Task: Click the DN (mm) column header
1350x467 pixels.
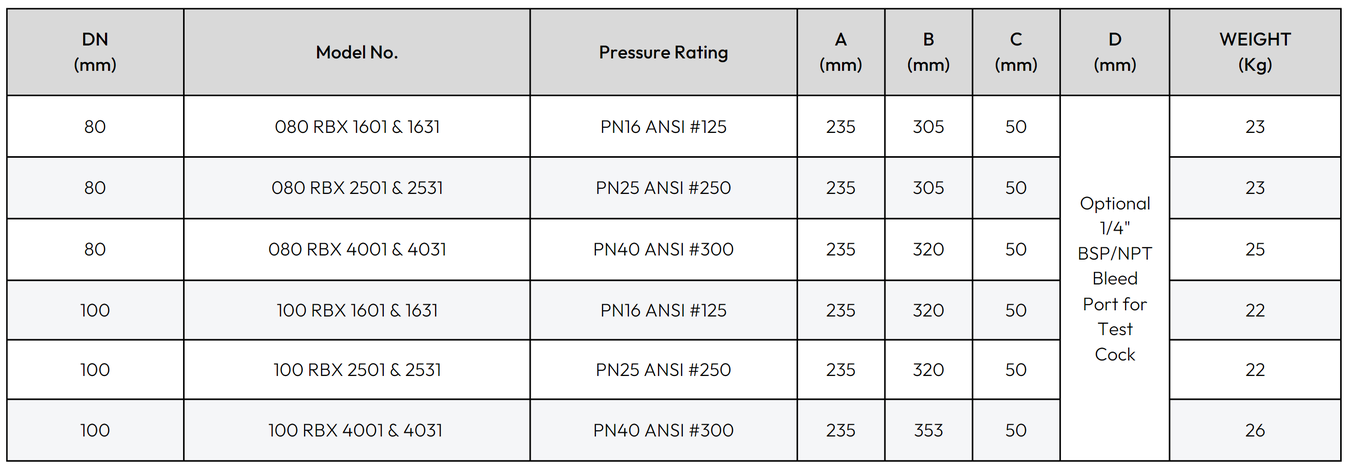Action: click(x=95, y=53)
